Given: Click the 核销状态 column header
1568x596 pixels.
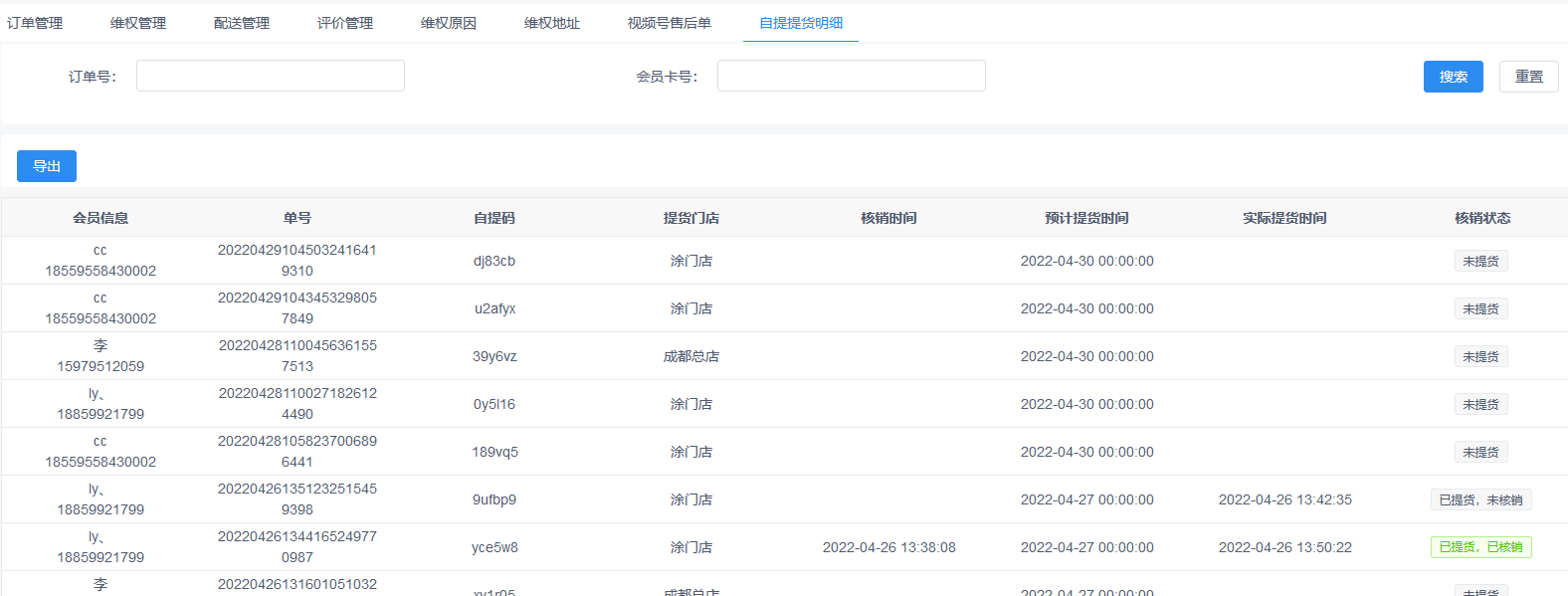Looking at the screenshot, I should point(1482,218).
